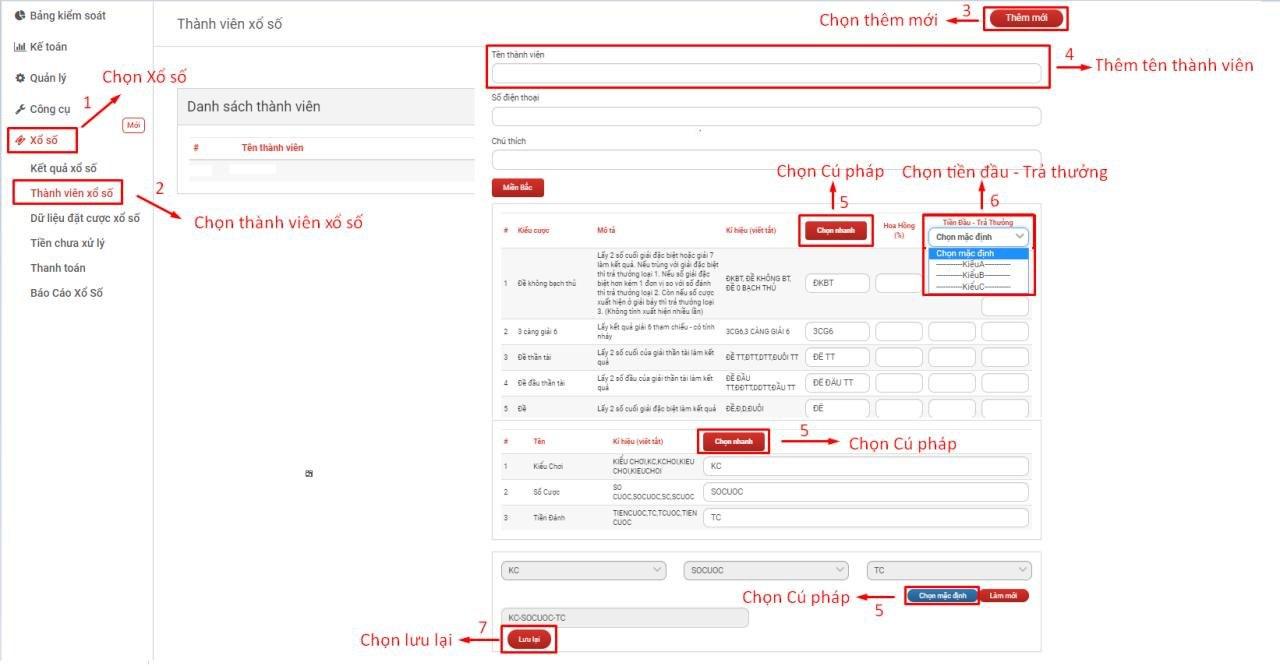Click the Quản lý gear icon

(20, 78)
